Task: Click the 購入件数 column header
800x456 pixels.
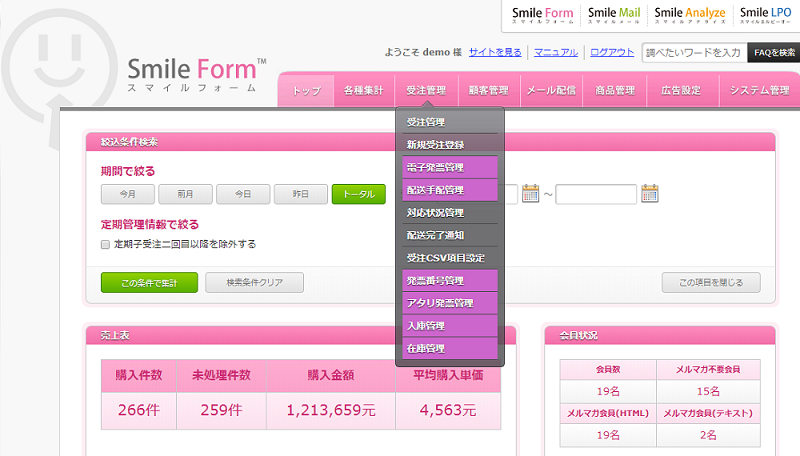Action: point(139,375)
